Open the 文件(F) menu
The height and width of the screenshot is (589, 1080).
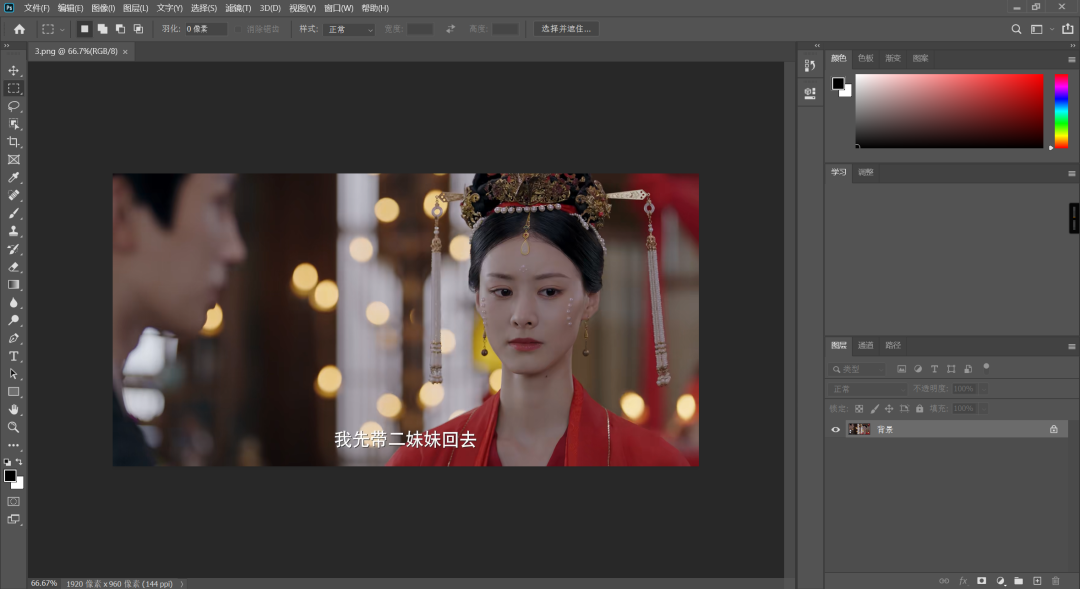pos(37,8)
